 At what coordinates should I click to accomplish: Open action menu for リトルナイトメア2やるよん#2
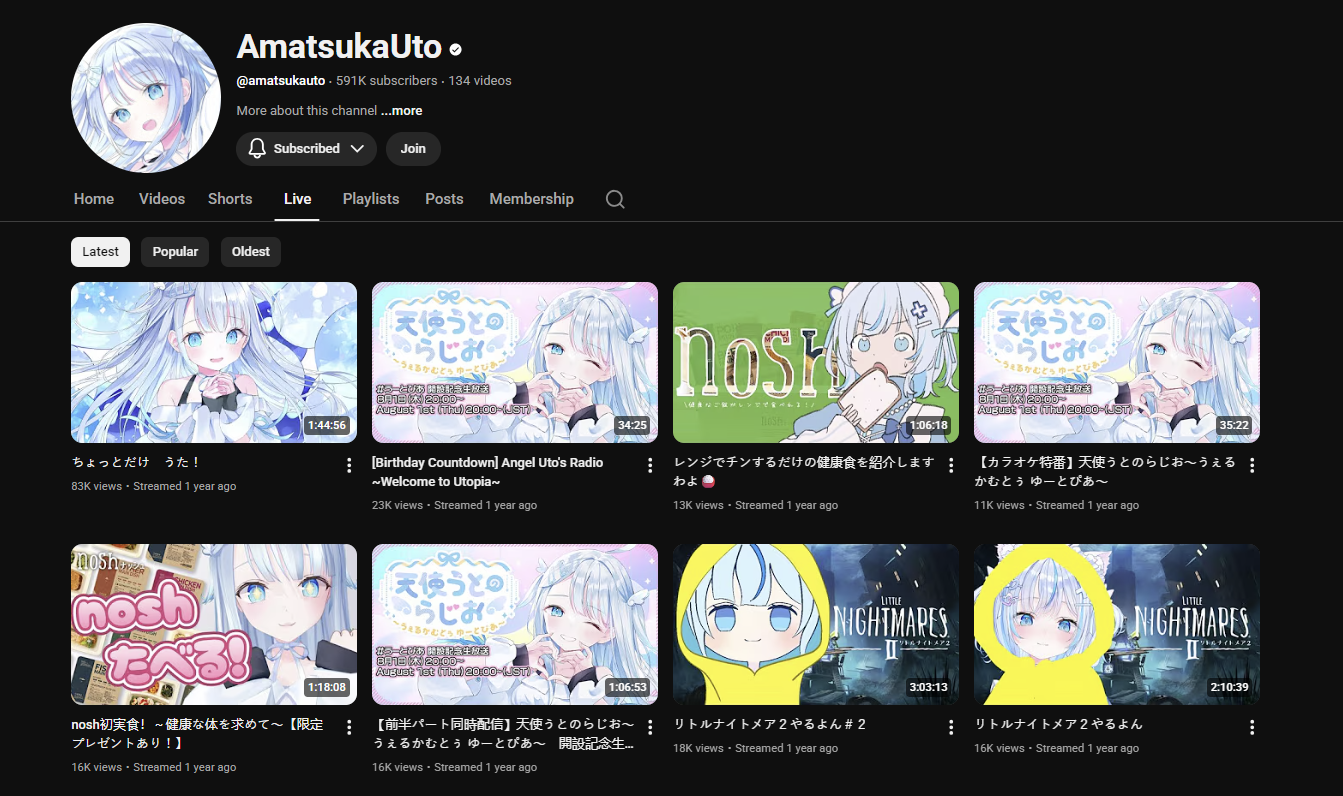[951, 727]
